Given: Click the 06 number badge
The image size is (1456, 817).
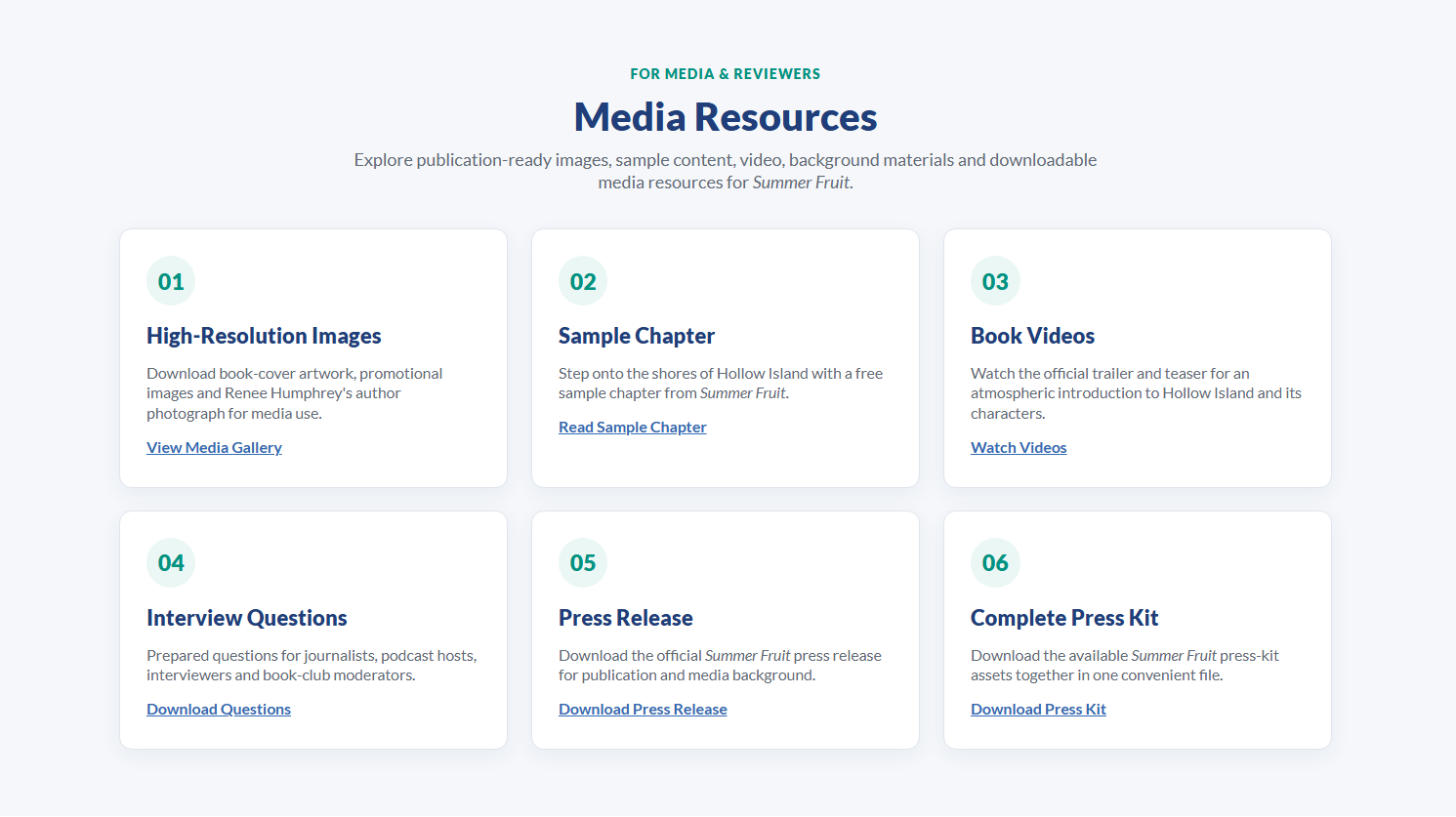Looking at the screenshot, I should pos(995,562).
